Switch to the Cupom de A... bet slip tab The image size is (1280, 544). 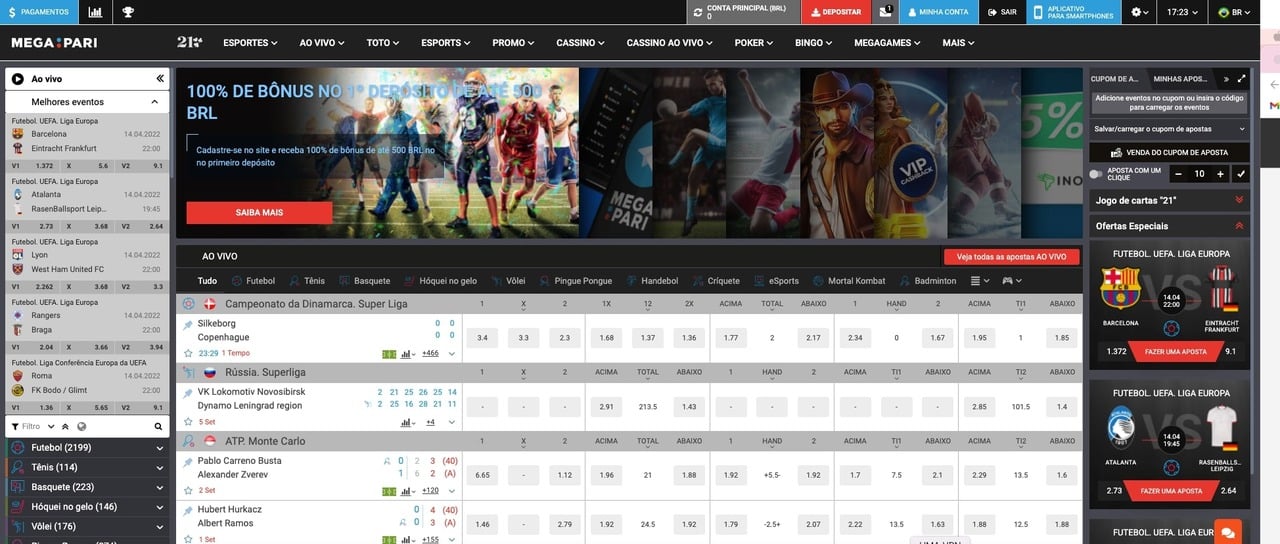coord(1115,78)
